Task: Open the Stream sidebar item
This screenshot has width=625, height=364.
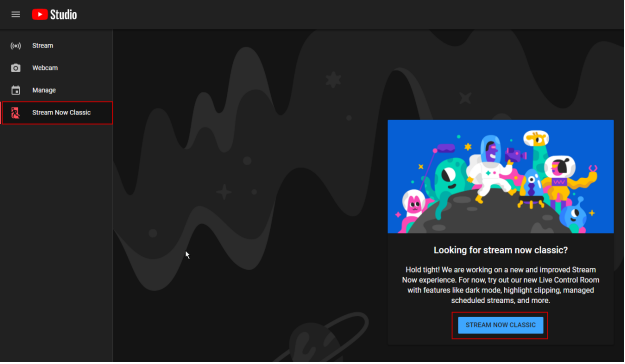Action: (x=57, y=46)
